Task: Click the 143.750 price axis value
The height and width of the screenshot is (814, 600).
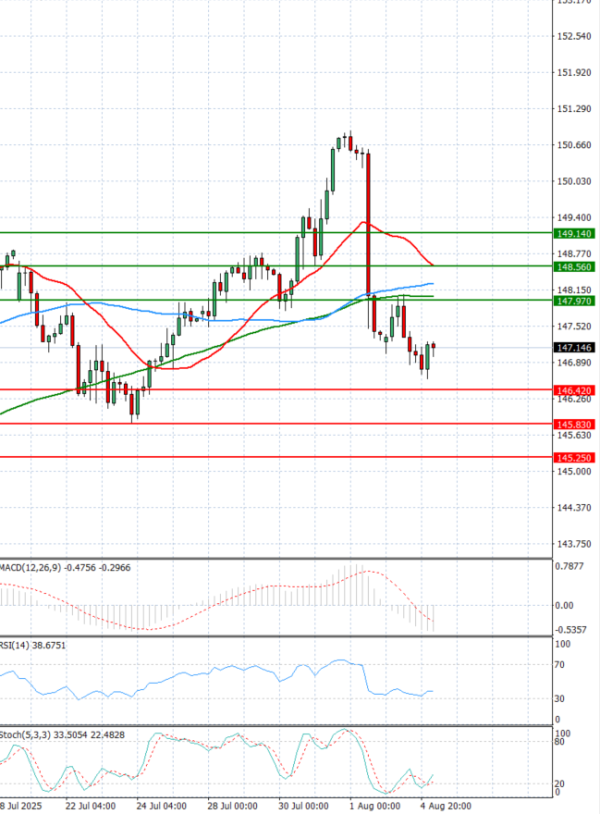Action: [x=574, y=544]
